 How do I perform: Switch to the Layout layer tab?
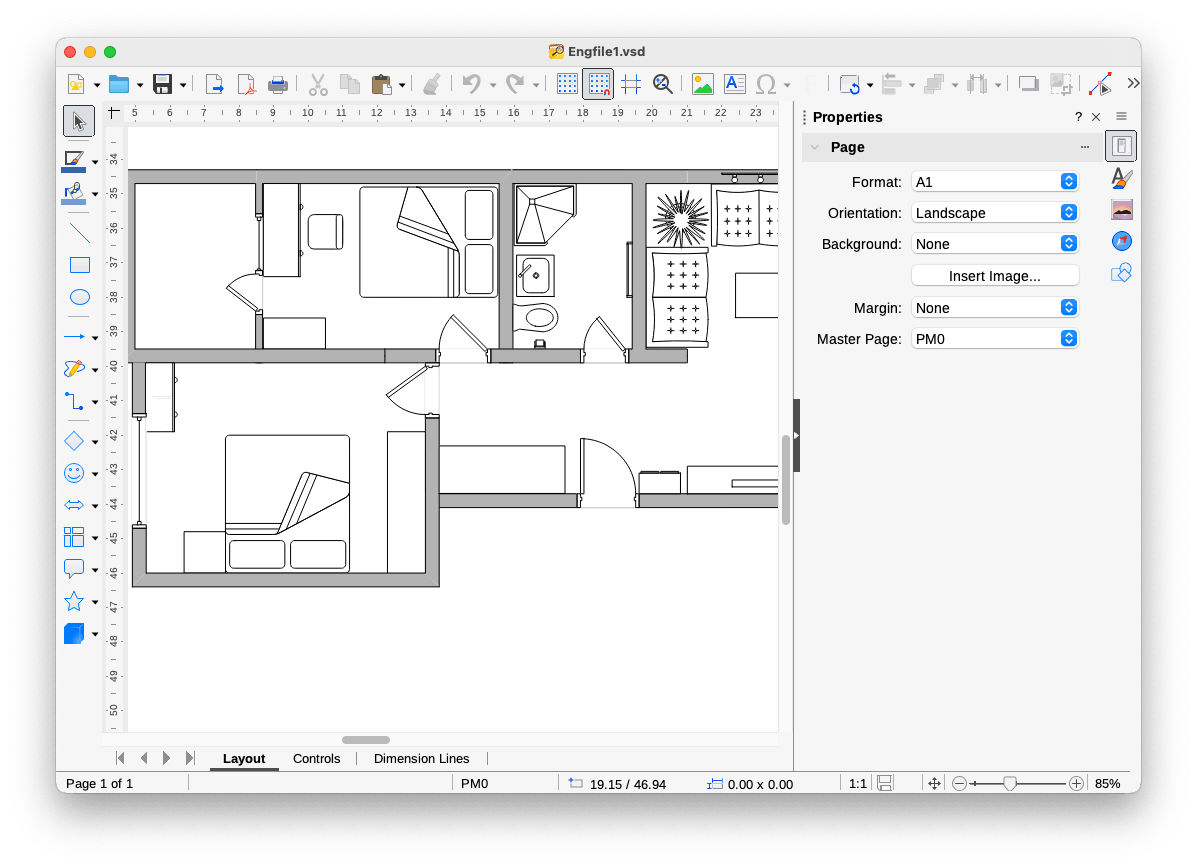pyautogui.click(x=244, y=759)
